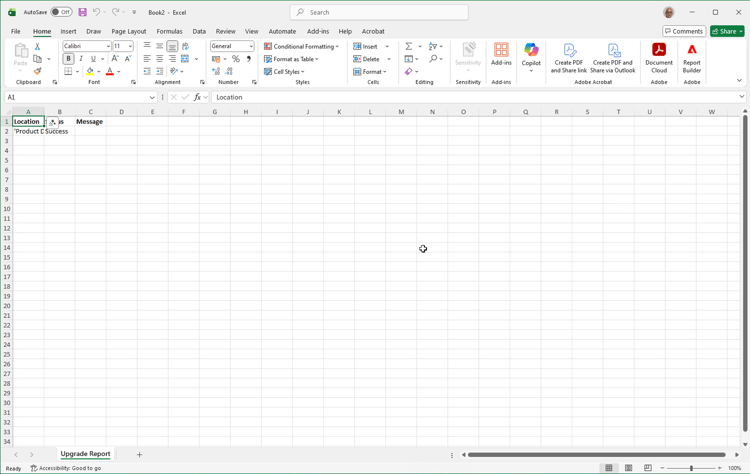Switch to Page Layout view in status bar
This screenshot has height=474, width=750.
pyautogui.click(x=629, y=468)
